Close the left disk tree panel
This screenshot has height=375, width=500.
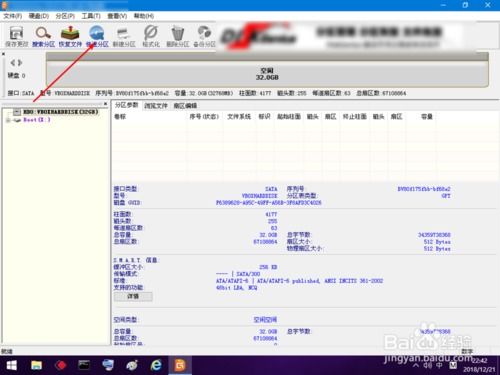tap(105, 104)
